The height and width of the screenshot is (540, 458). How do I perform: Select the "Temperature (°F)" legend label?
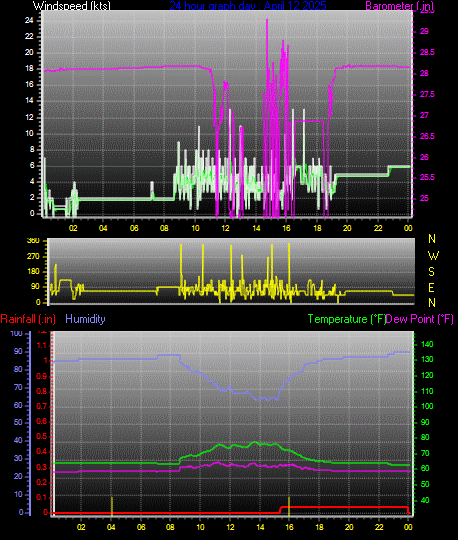click(346, 319)
